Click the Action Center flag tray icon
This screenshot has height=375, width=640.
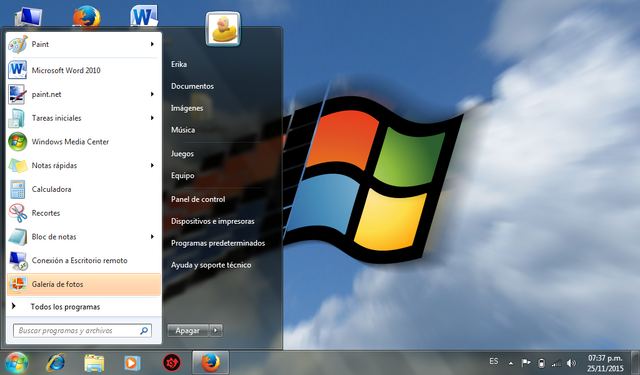point(526,362)
